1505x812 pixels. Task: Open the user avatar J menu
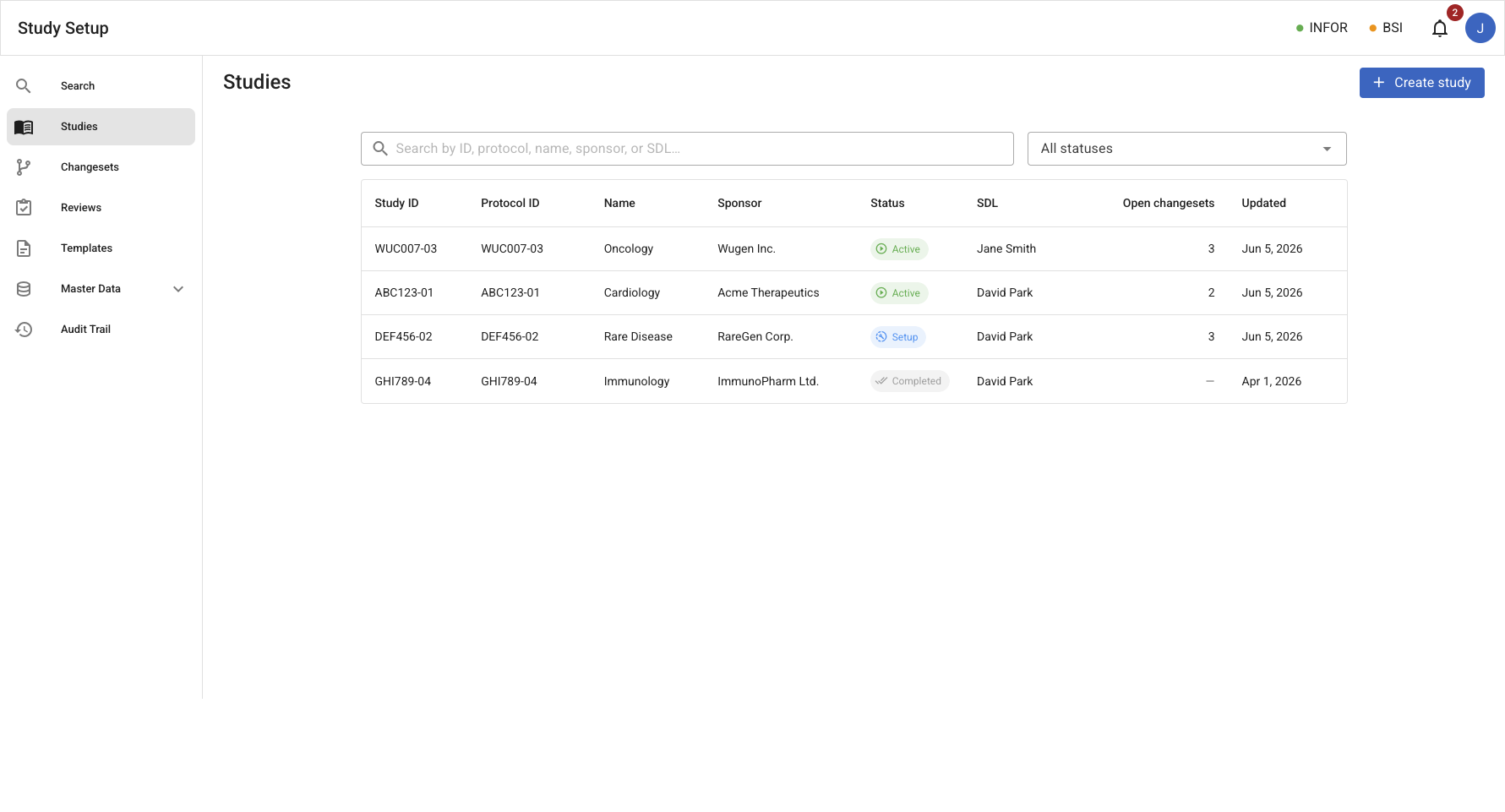[1480, 28]
